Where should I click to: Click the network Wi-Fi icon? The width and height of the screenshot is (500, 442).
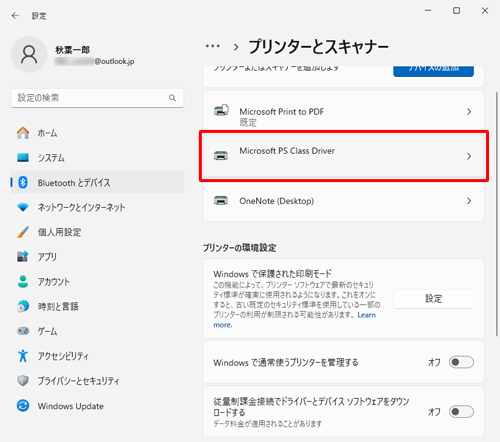click(x=23, y=207)
